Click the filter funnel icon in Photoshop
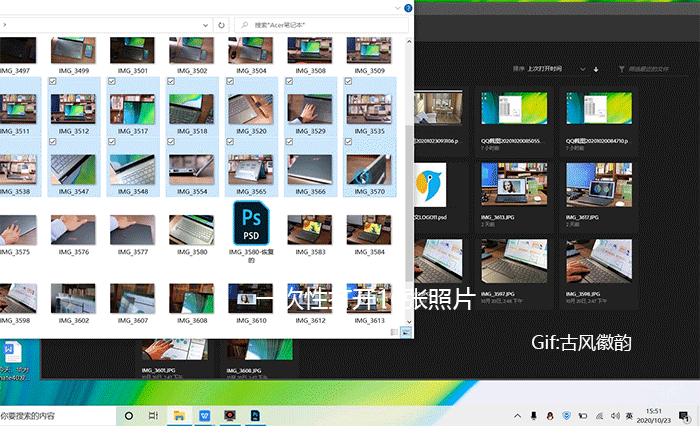 pyautogui.click(x=621, y=70)
